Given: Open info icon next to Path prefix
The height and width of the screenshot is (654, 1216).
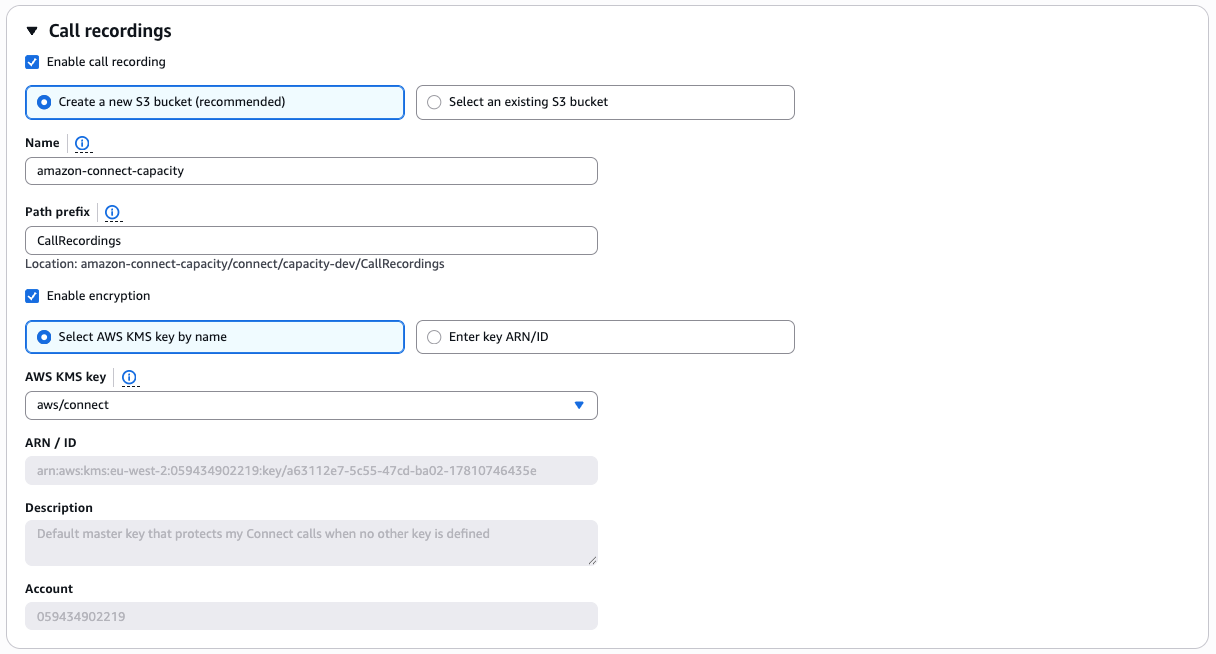Looking at the screenshot, I should [112, 213].
